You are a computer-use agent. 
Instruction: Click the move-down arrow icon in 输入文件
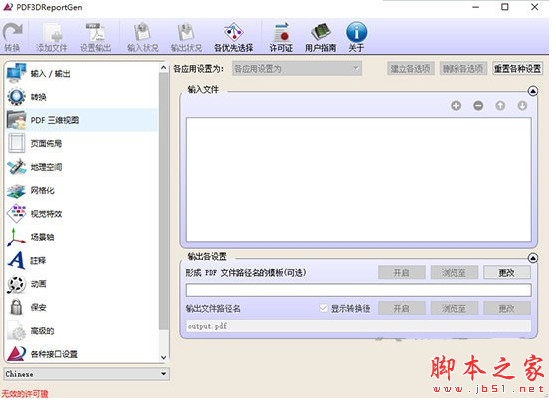(x=522, y=106)
